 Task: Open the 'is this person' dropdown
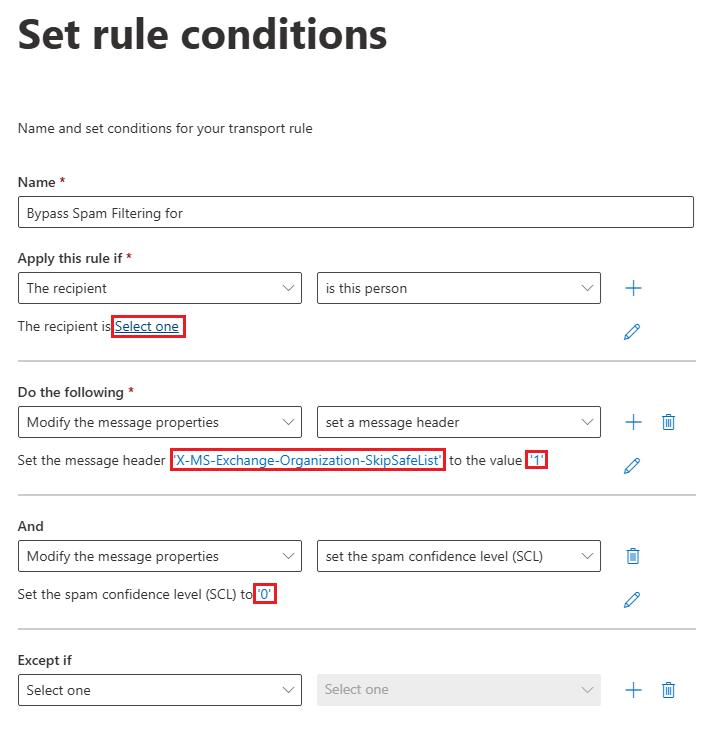tap(458, 288)
